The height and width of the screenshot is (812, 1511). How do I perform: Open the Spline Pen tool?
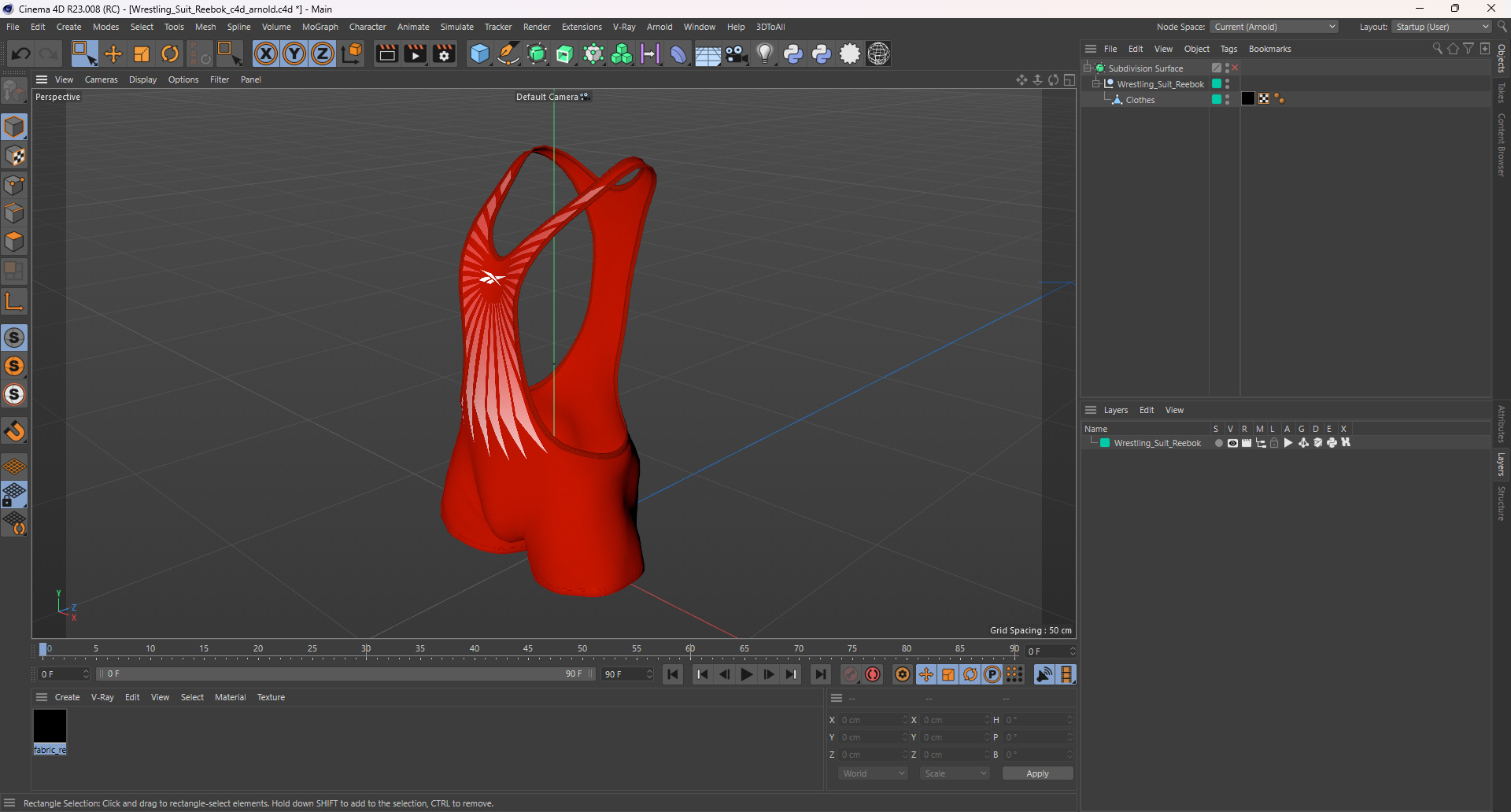pyautogui.click(x=508, y=54)
